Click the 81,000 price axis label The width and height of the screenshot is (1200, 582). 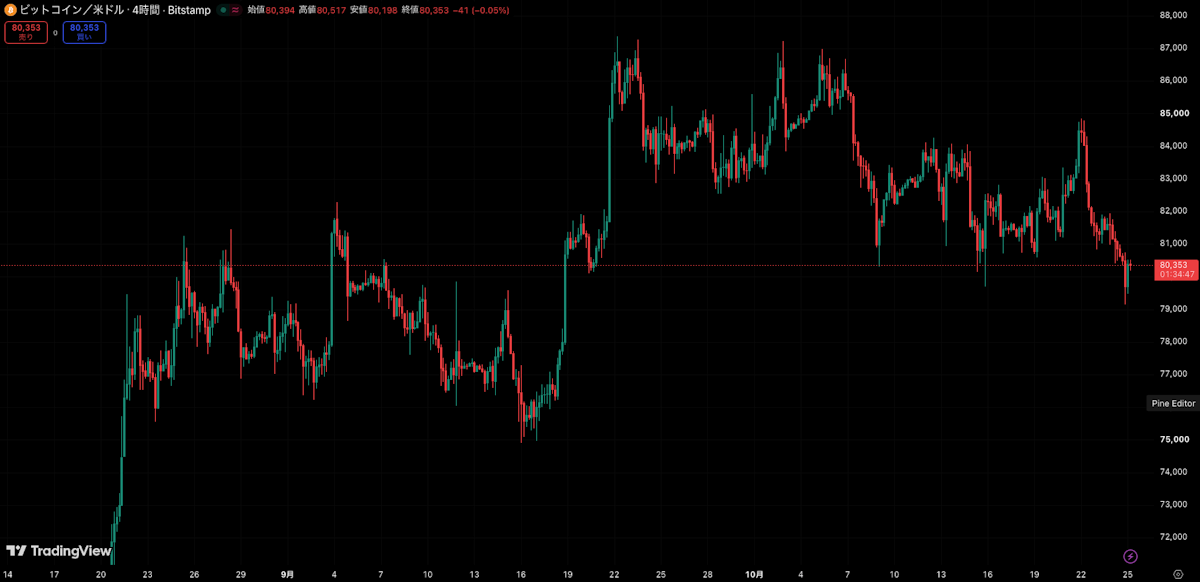1172,243
